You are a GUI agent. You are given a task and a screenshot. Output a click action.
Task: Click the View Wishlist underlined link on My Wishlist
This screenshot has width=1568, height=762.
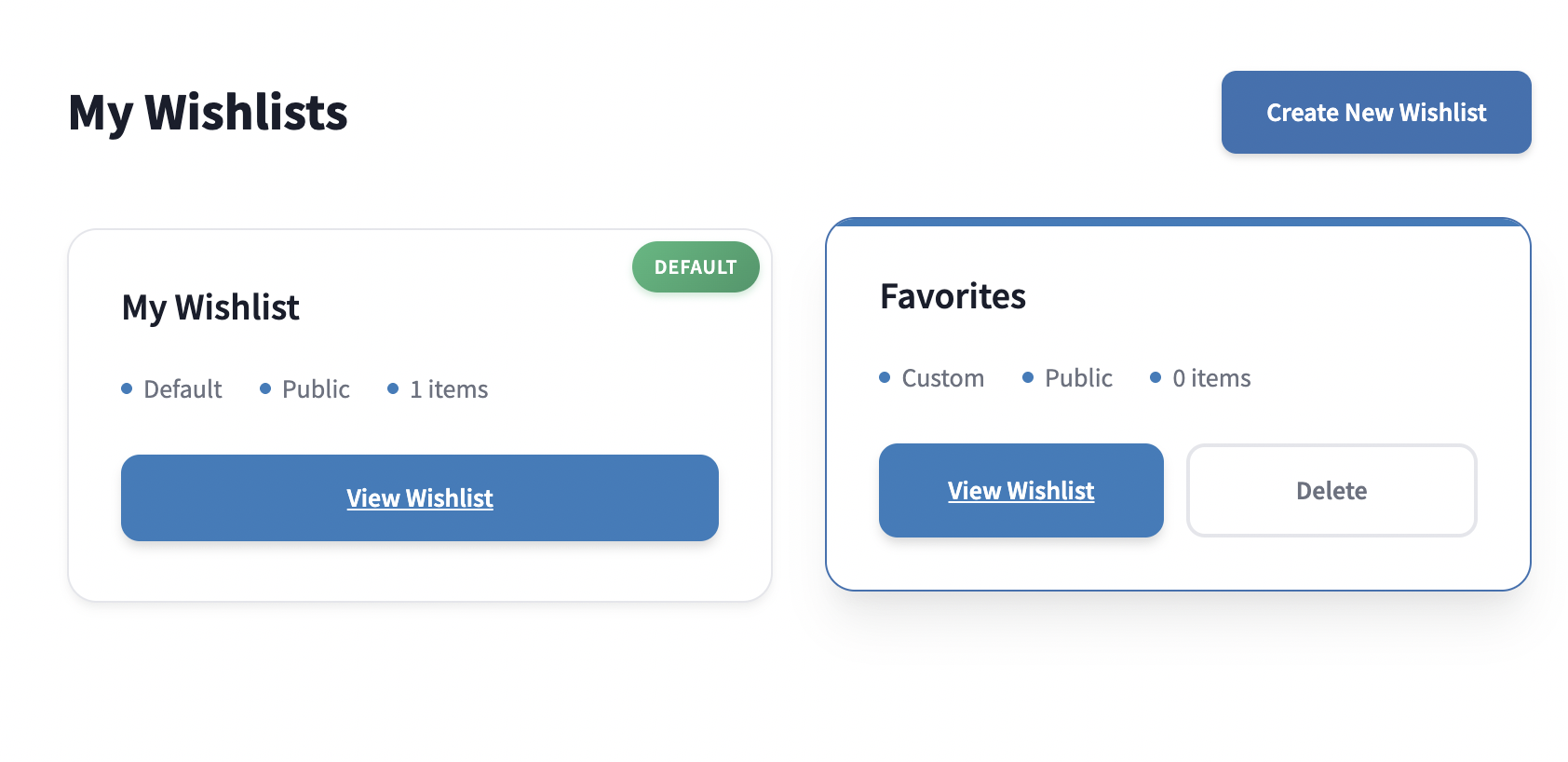[419, 497]
